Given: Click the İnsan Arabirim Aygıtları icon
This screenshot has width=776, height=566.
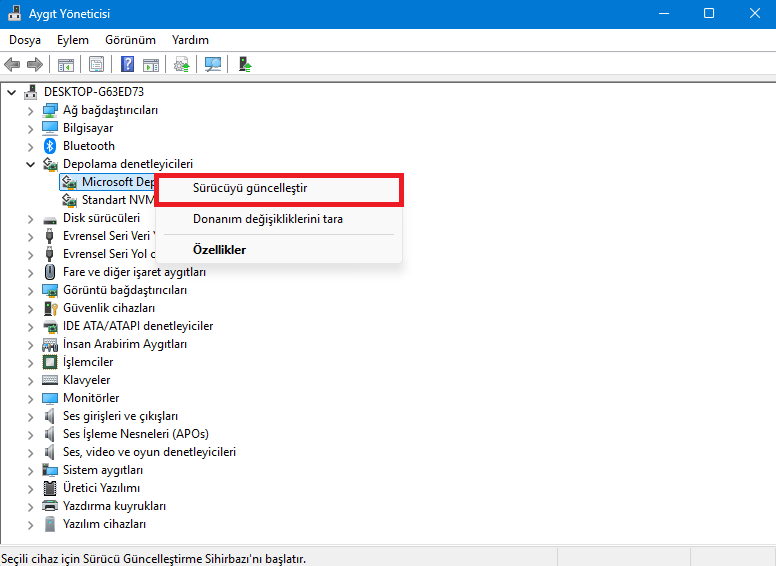Looking at the screenshot, I should point(49,344).
